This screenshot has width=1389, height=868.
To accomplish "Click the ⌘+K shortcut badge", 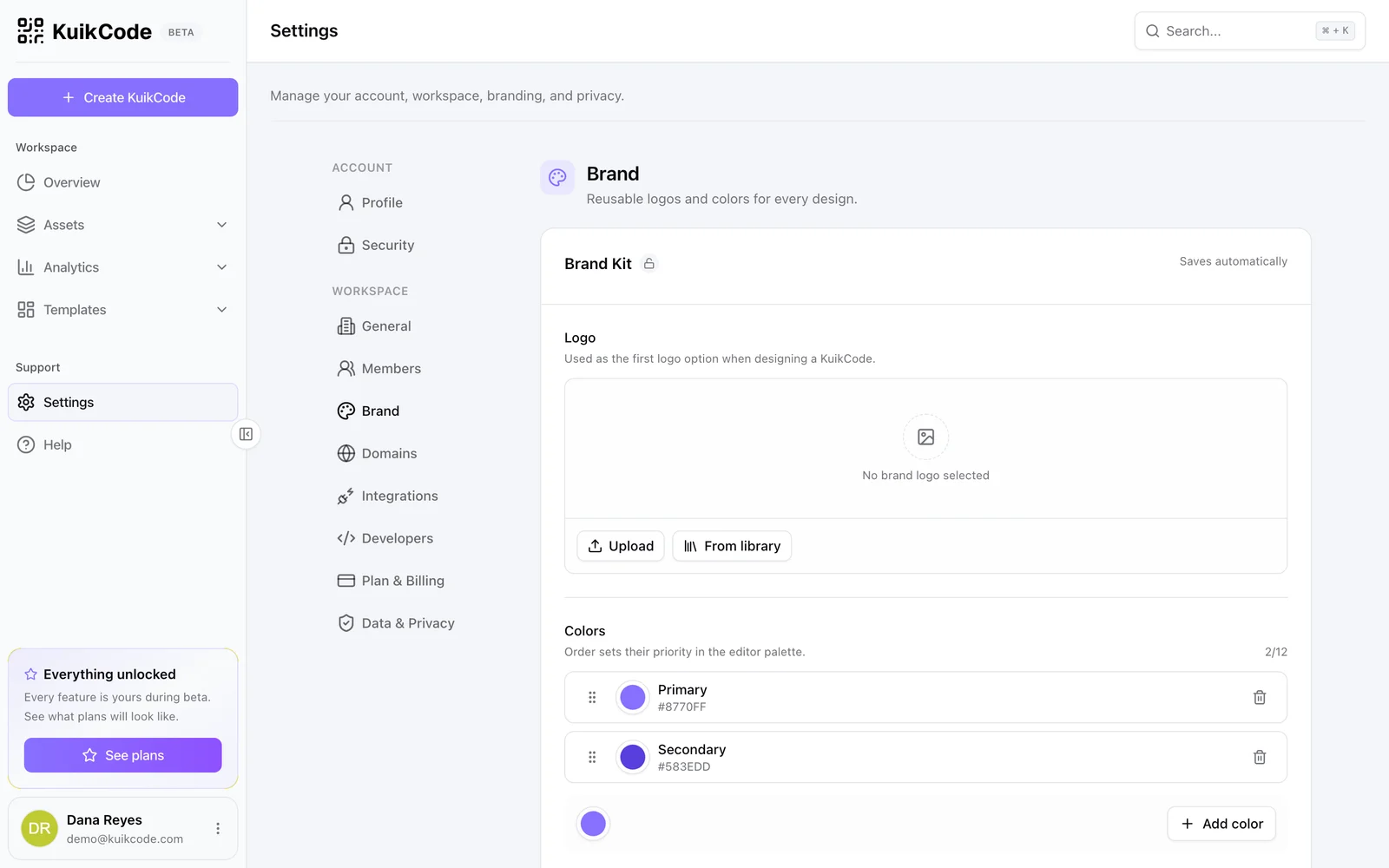I will (1335, 30).
